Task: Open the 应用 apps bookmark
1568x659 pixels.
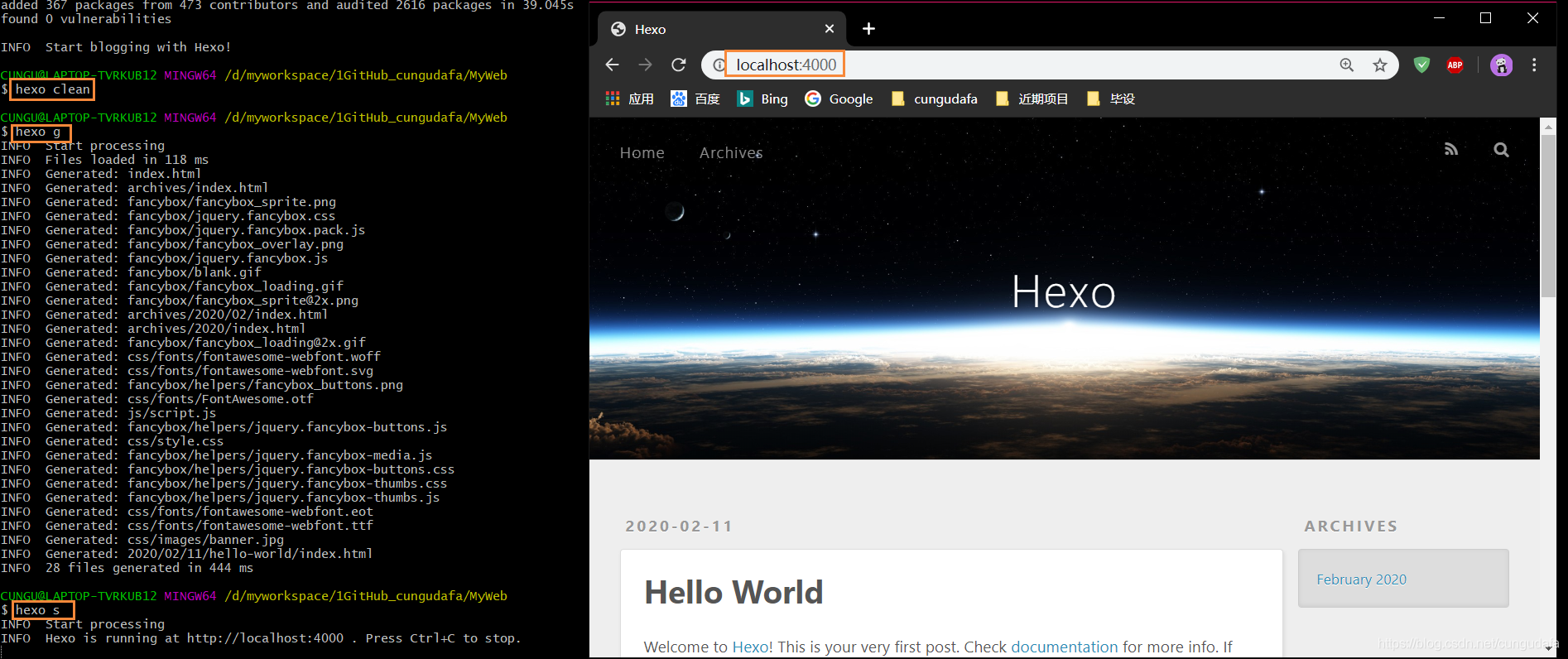Action: pos(629,99)
